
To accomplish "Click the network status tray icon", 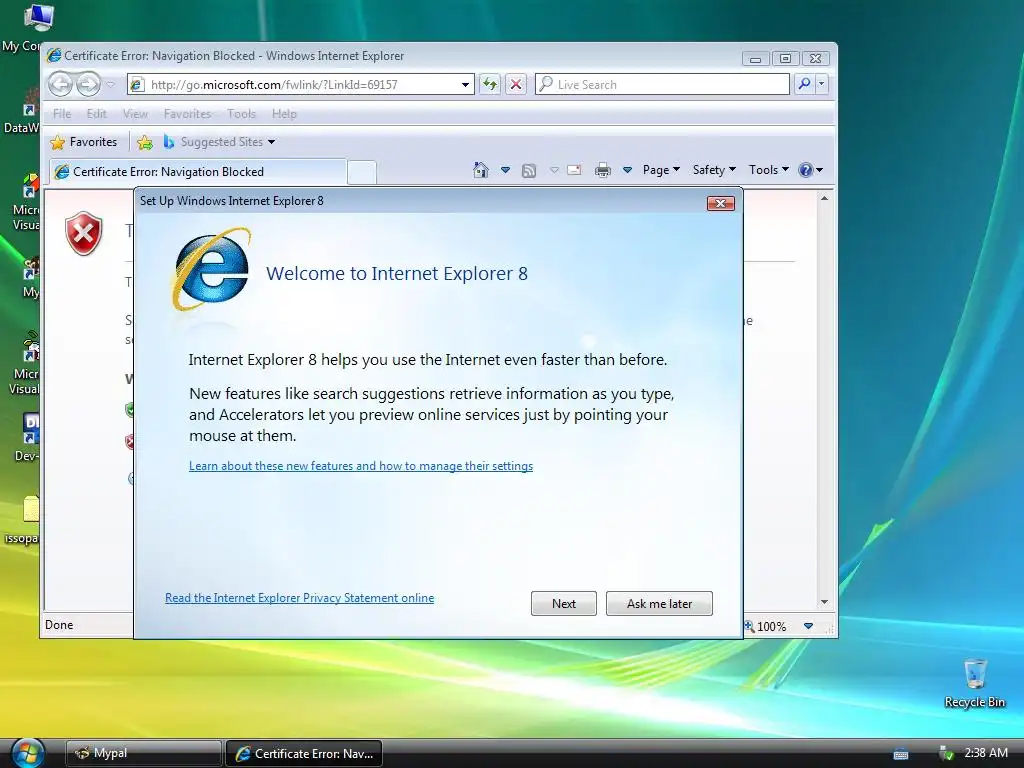I will pyautogui.click(x=945, y=753).
